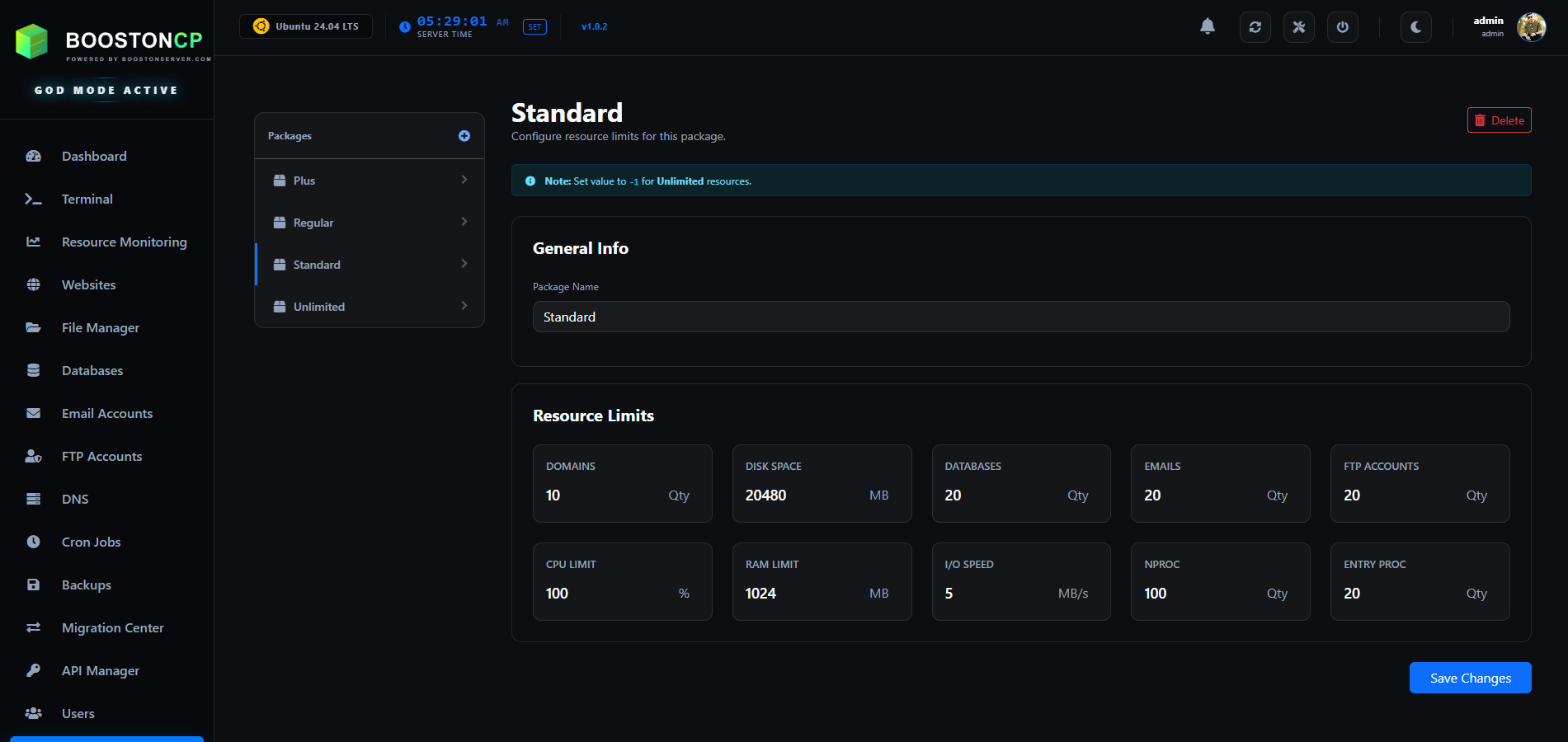Expand the Regular package entry
The width and height of the screenshot is (1568, 742).
pyautogui.click(x=369, y=222)
